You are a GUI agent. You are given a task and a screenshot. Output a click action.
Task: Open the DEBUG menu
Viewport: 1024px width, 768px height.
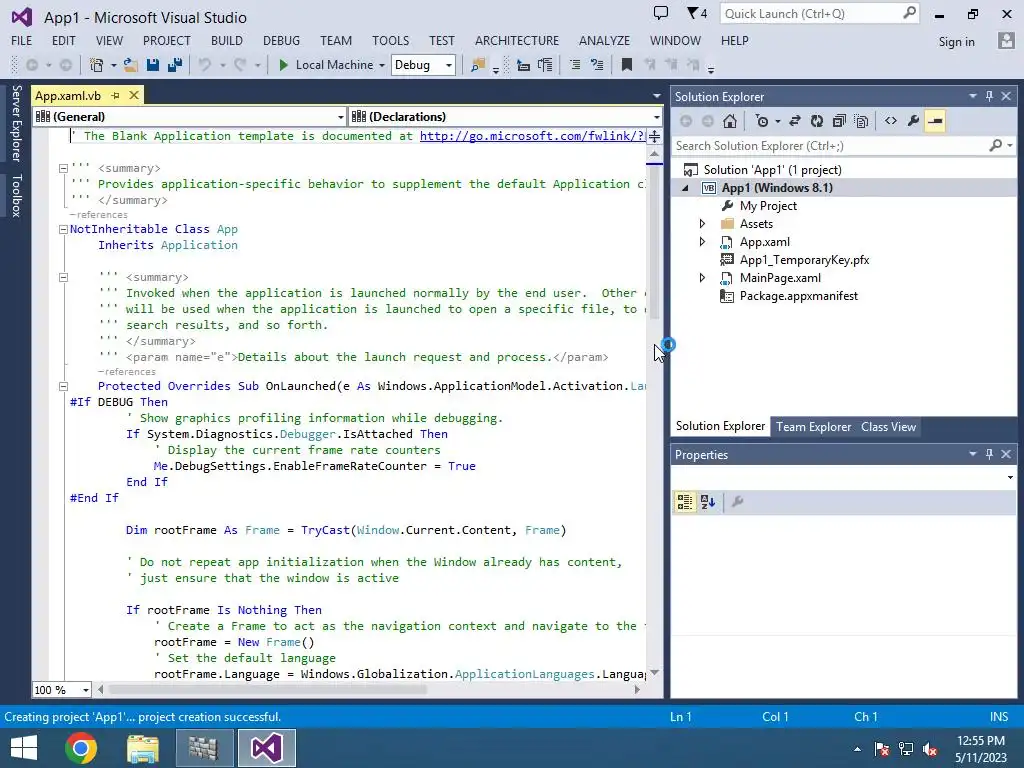[x=281, y=40]
